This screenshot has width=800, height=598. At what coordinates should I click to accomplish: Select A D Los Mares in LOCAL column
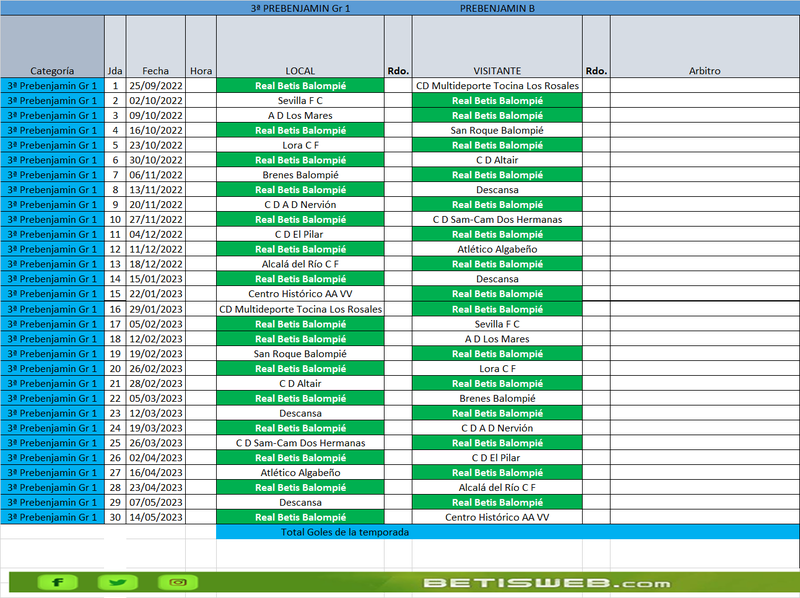point(301,115)
